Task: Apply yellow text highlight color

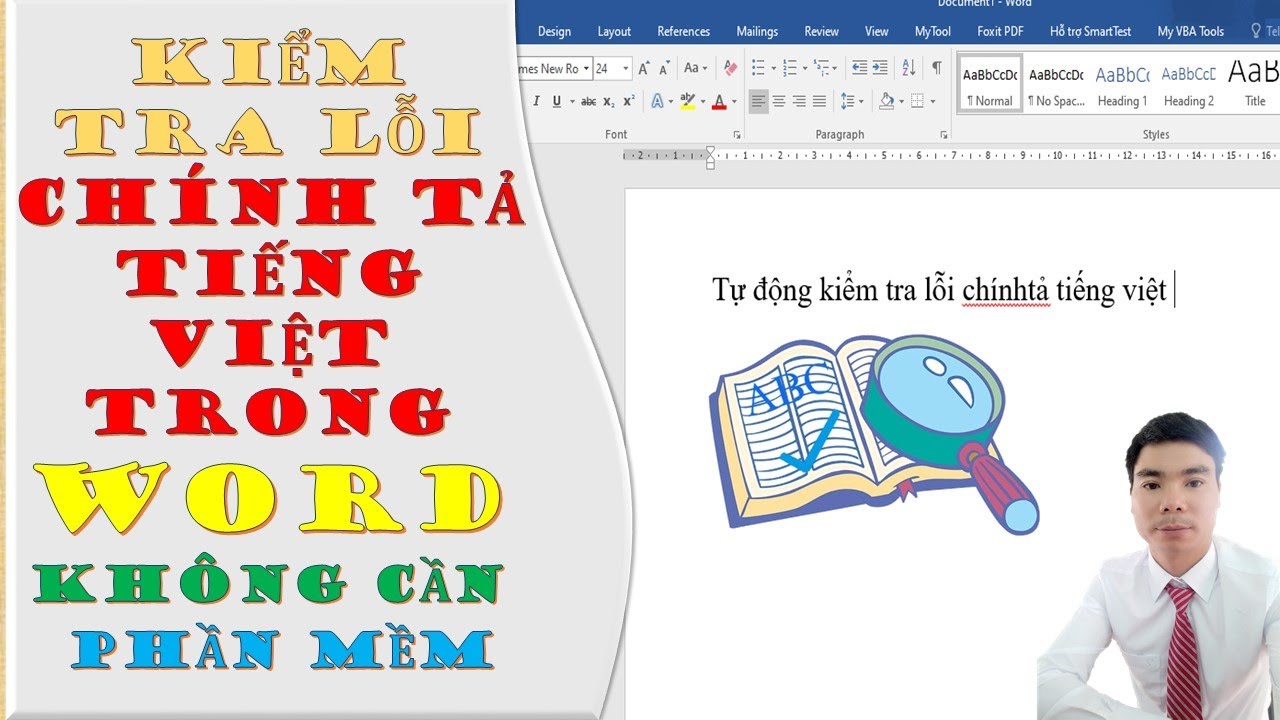Action: [686, 101]
